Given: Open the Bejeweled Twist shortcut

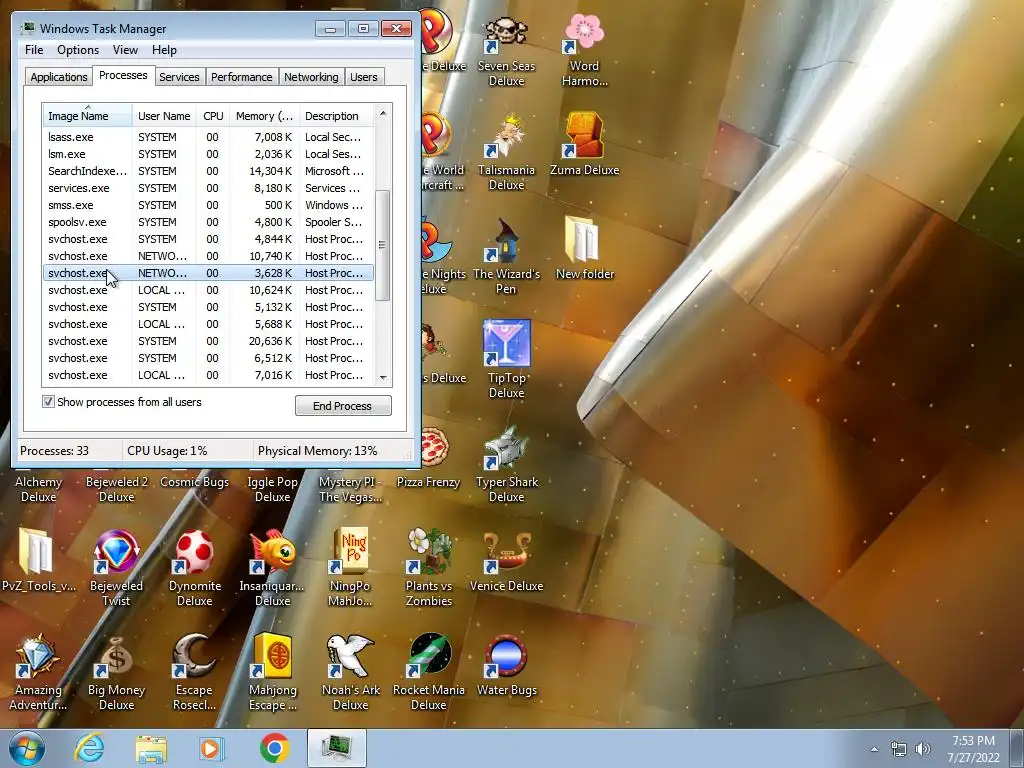Looking at the screenshot, I should pyautogui.click(x=116, y=568).
